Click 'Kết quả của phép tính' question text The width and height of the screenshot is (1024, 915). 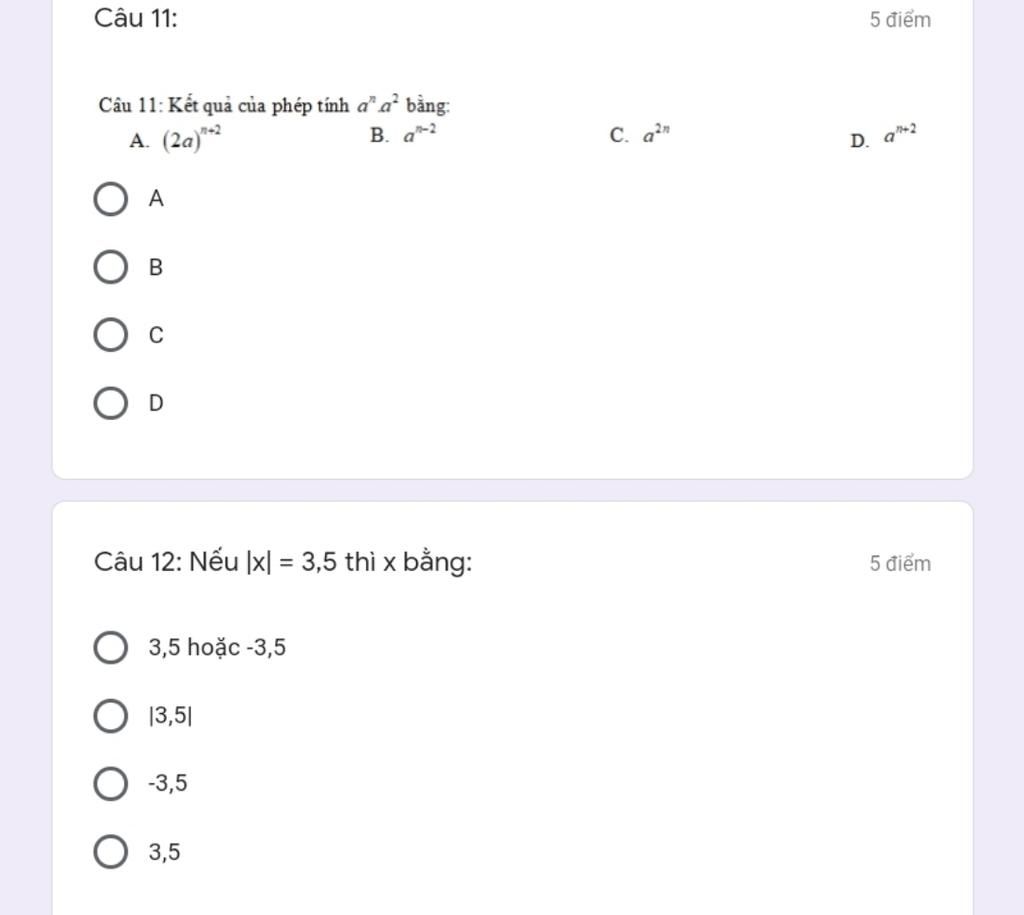(258, 105)
